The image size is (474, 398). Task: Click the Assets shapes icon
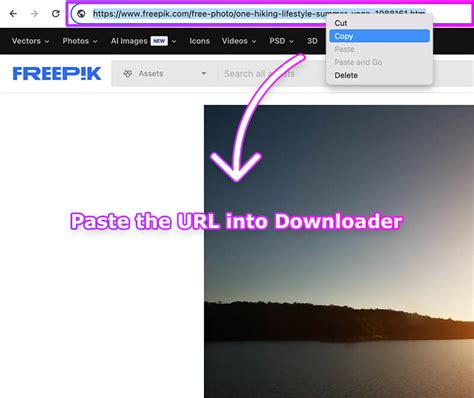click(x=128, y=74)
